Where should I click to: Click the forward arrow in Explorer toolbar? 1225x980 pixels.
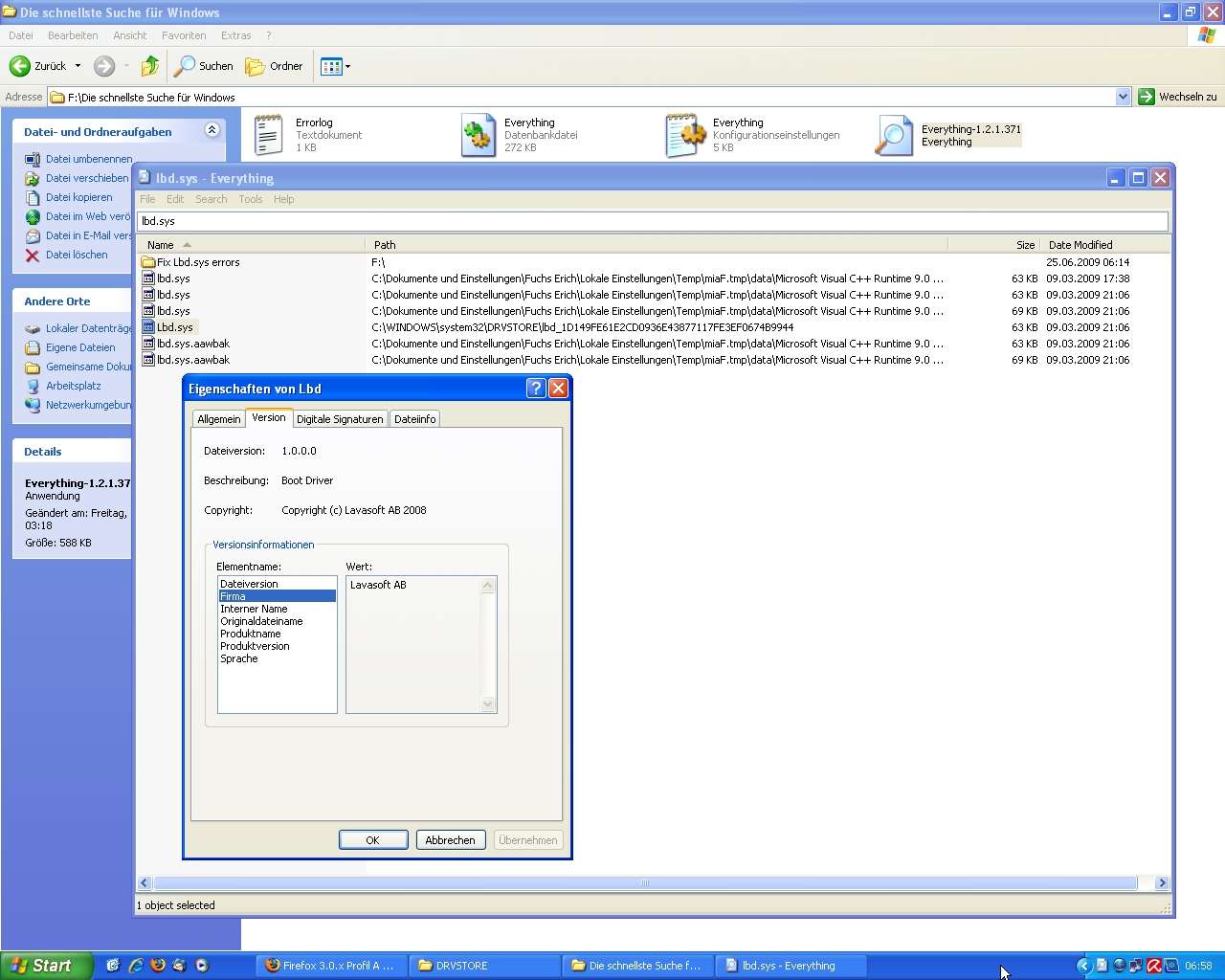pyautogui.click(x=104, y=66)
